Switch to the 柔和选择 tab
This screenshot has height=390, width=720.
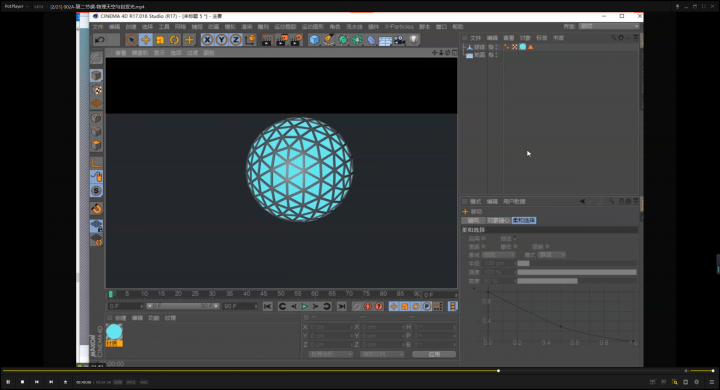point(524,220)
